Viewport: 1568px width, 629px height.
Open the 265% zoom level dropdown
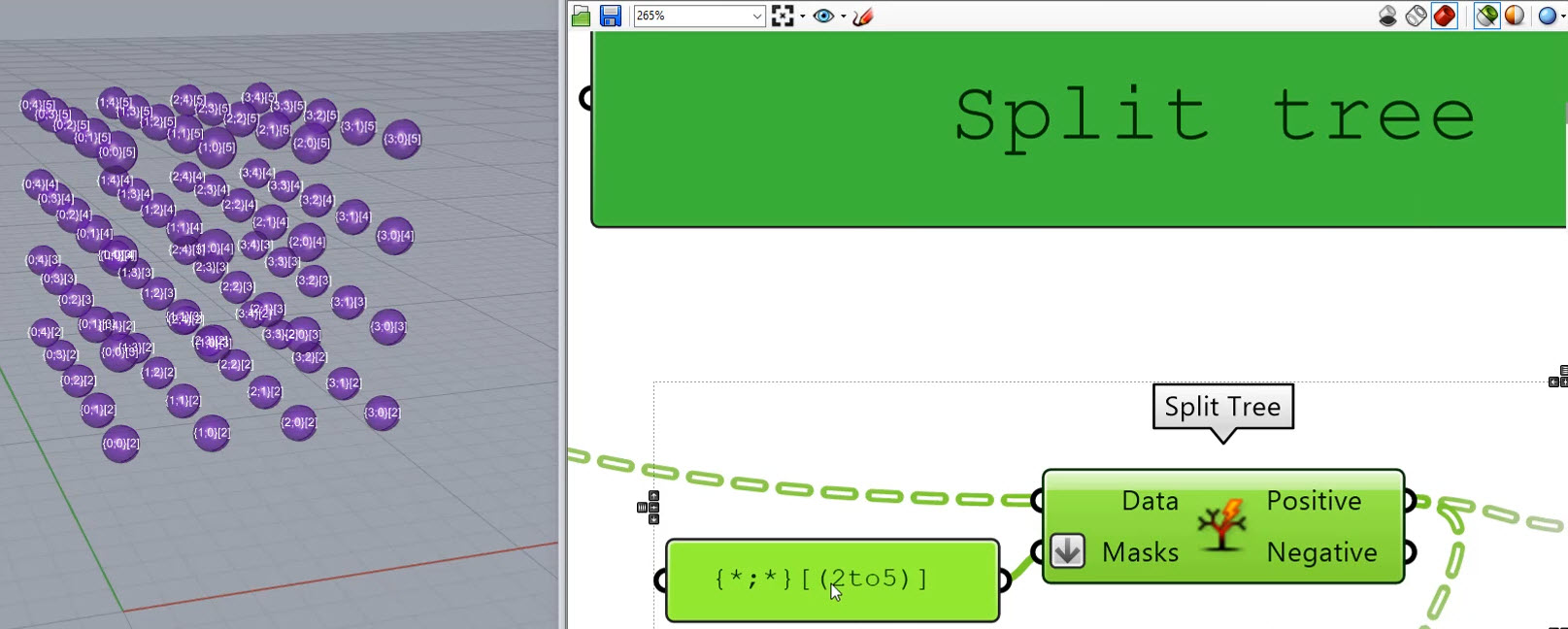pos(757,17)
